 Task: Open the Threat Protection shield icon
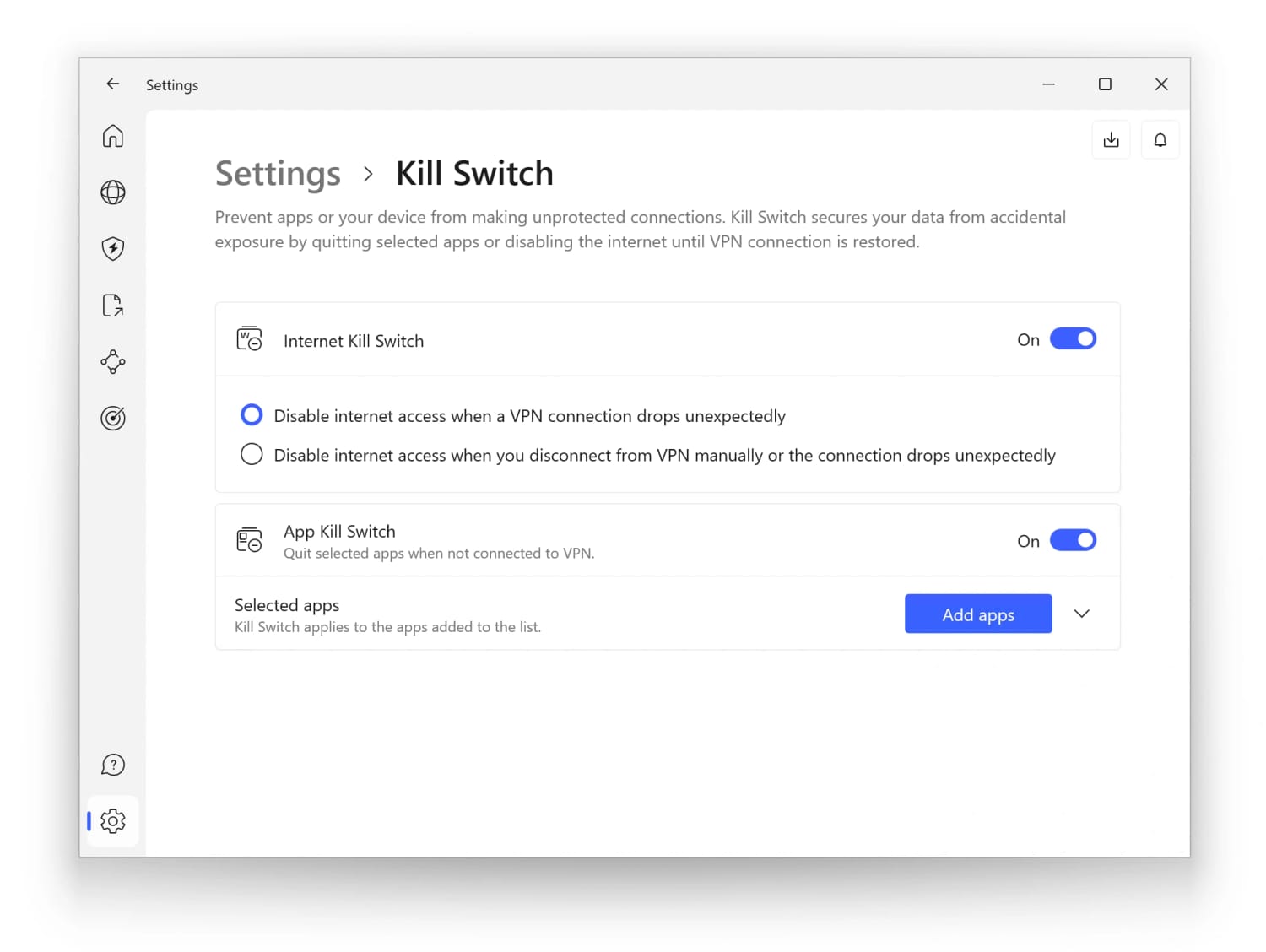point(113,248)
